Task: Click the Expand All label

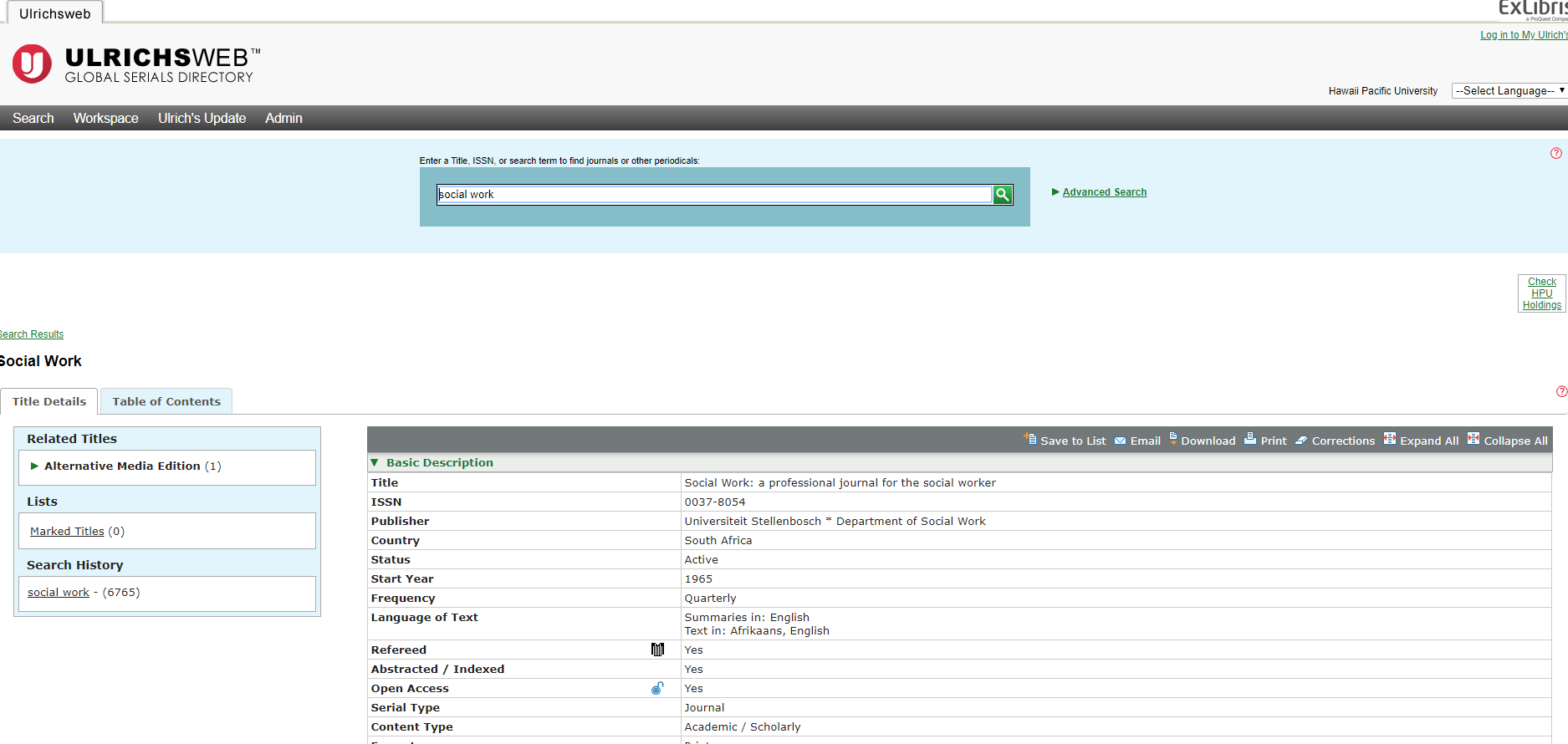Action: [1429, 441]
